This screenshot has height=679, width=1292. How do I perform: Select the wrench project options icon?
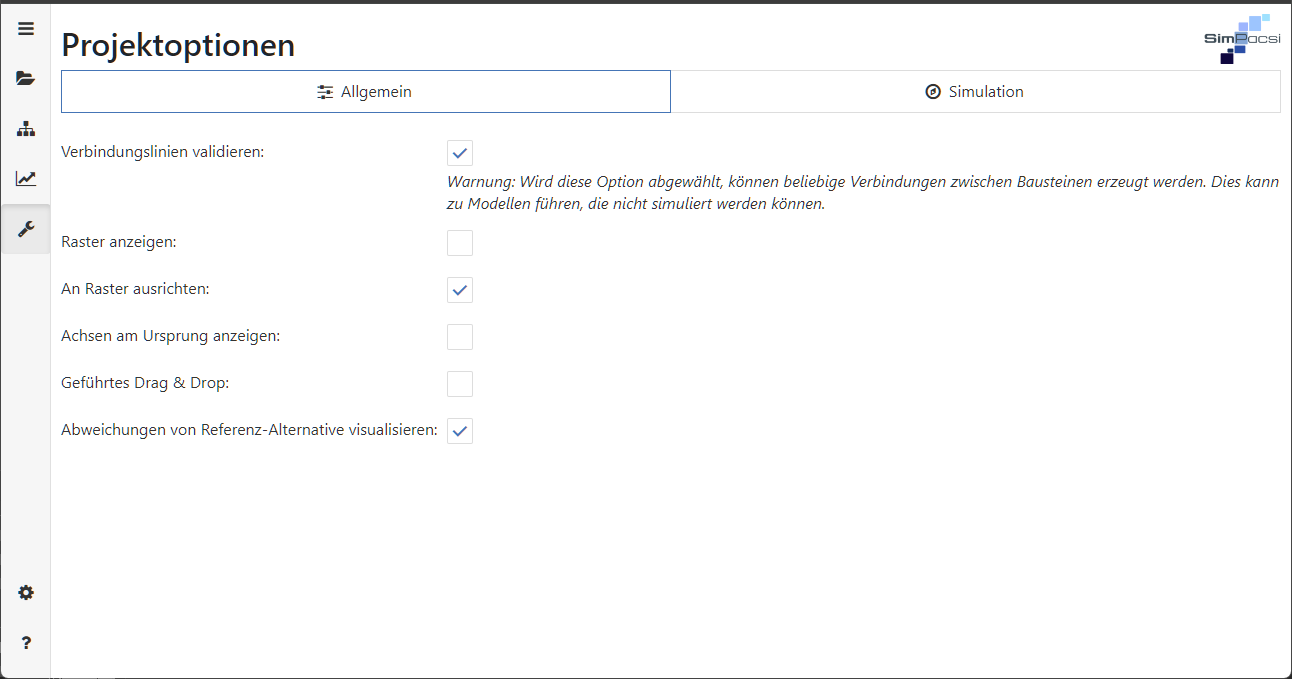click(x=26, y=229)
